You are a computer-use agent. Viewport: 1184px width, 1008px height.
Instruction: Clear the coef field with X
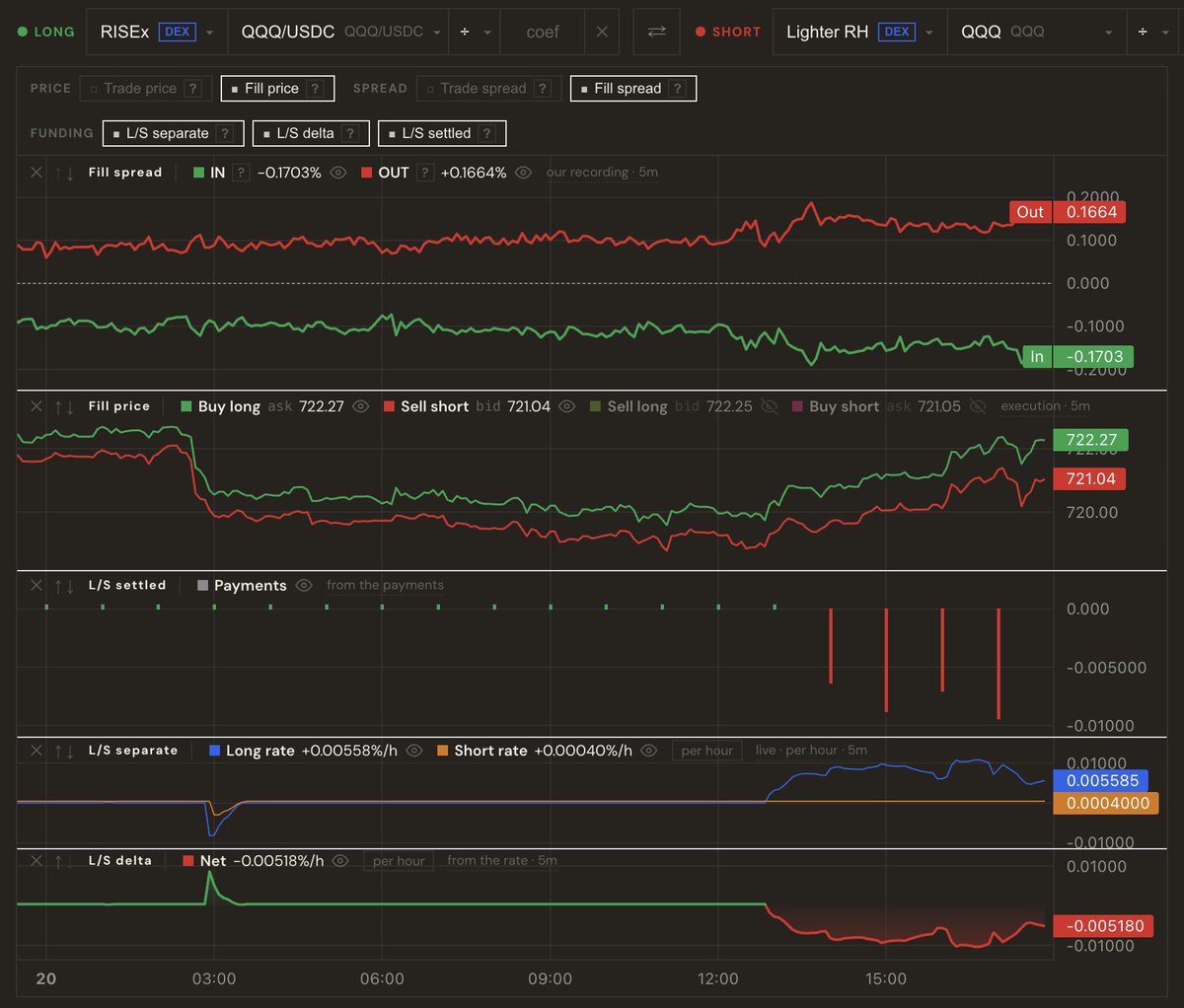(x=602, y=32)
